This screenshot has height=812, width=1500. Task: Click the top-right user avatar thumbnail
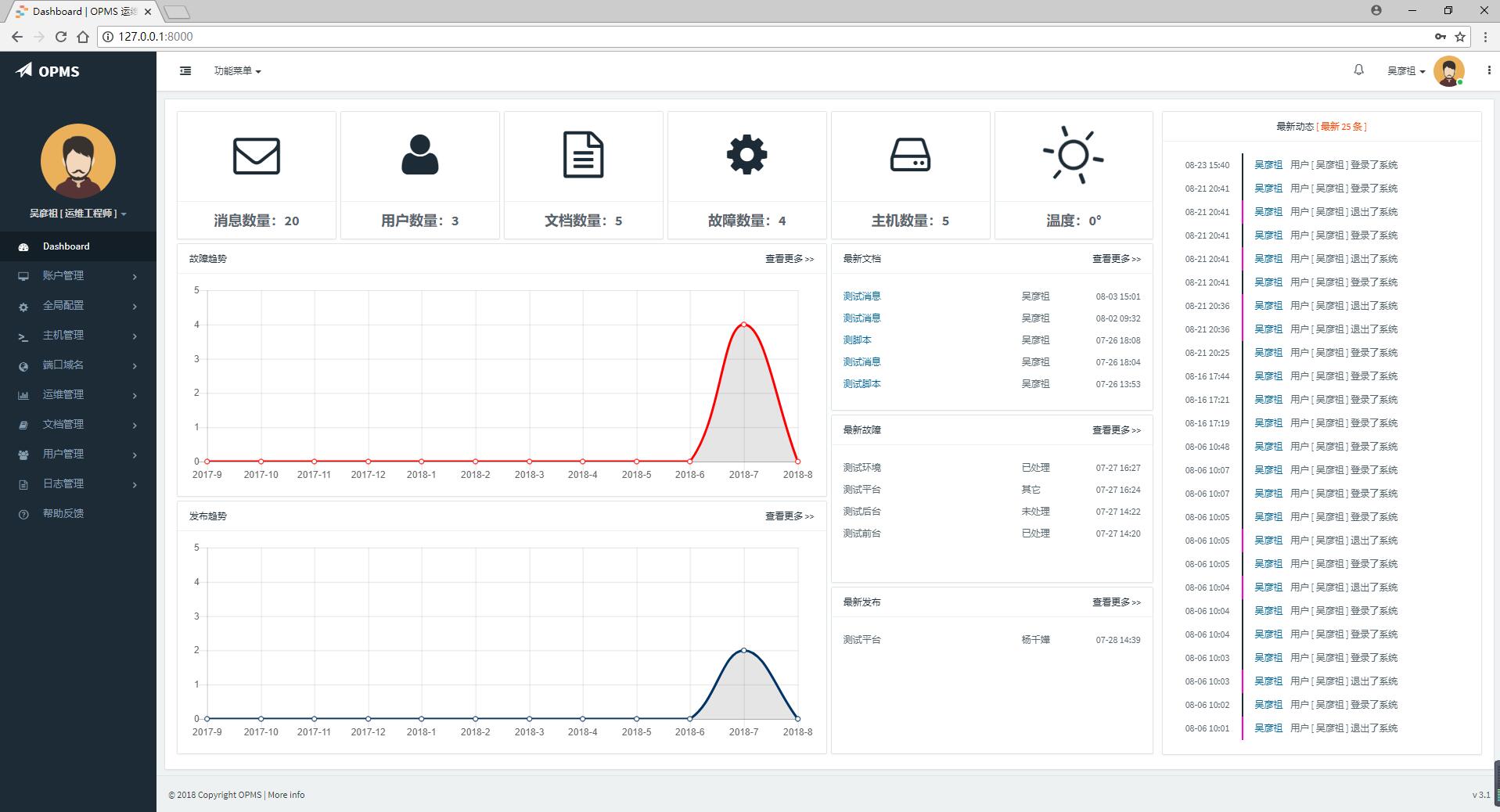point(1448,71)
